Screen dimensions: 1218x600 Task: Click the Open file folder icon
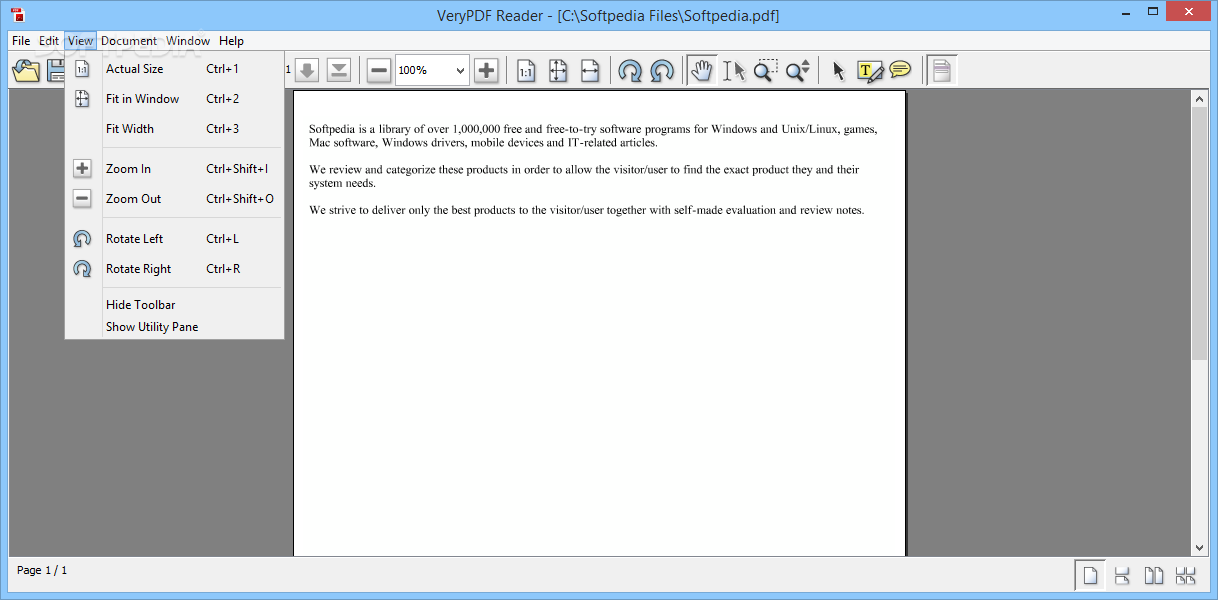(25, 70)
